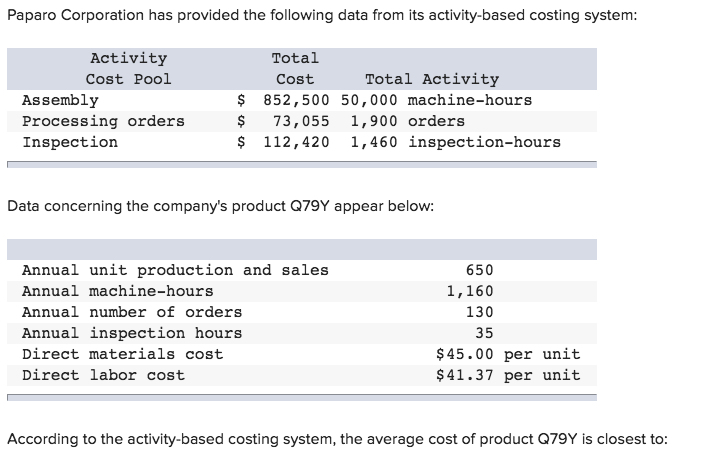Click '50,000 machine-hours' activity value

pyautogui.click(x=437, y=100)
